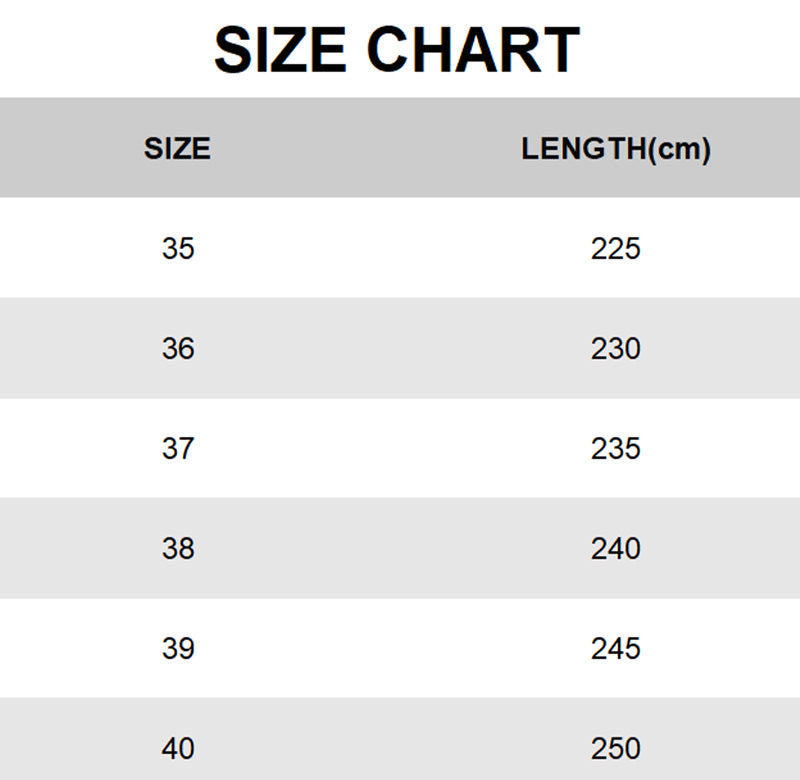Viewport: 800px width, 780px height.
Task: Click the word CHART in the title
Action: click(x=473, y=51)
